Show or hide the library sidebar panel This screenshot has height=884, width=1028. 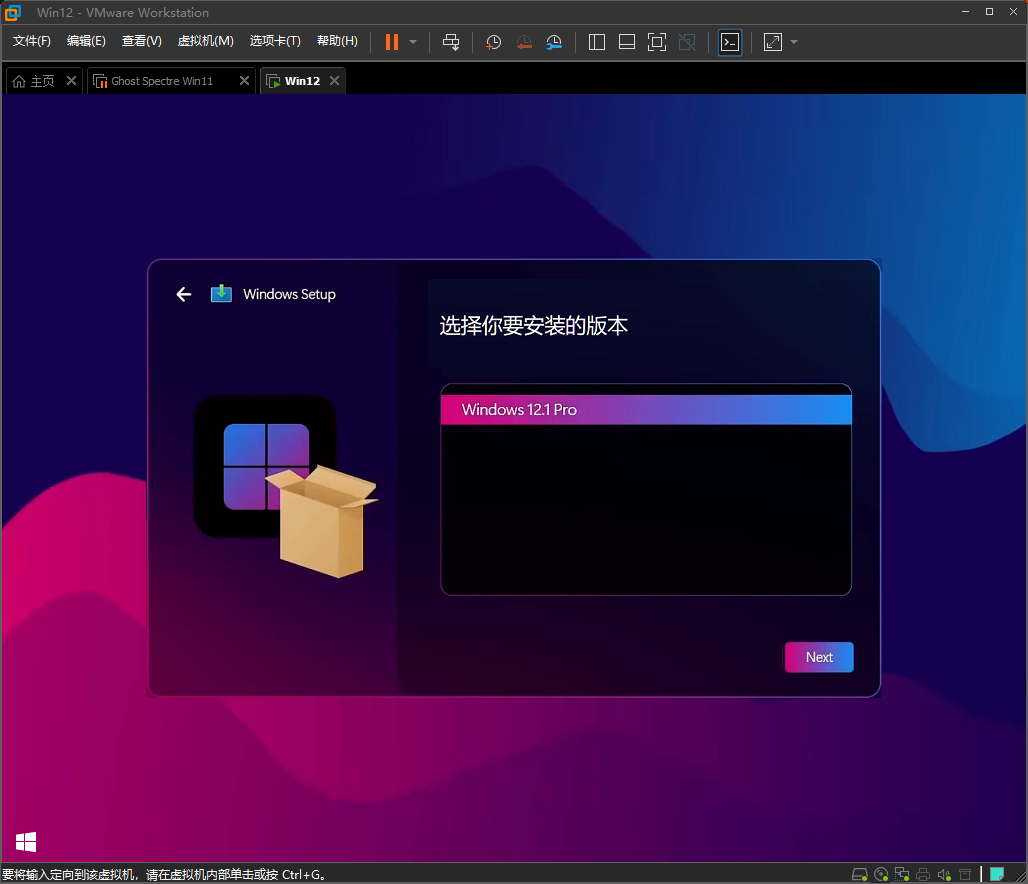(x=596, y=42)
